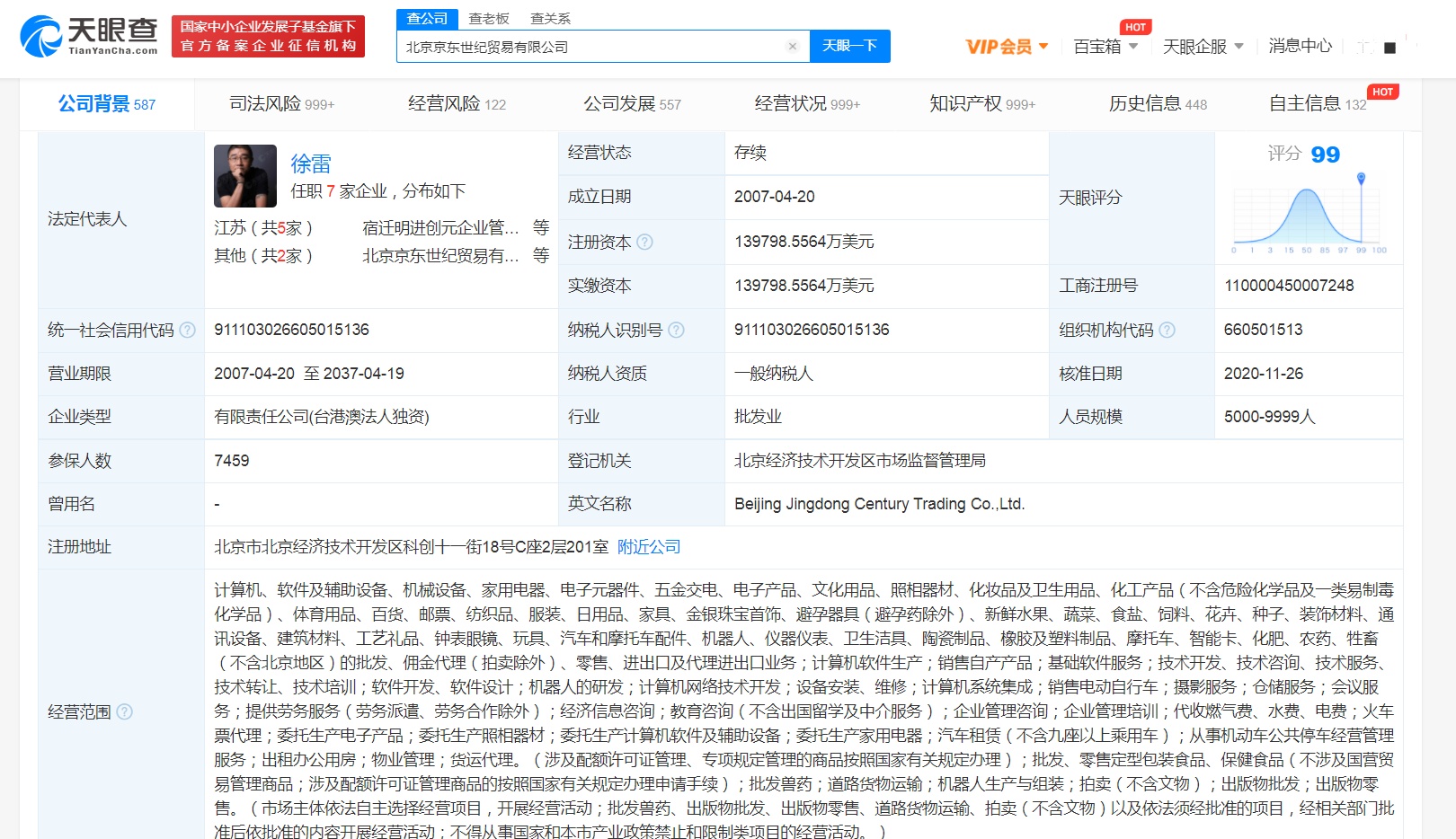Select 组织机构代码 value 660501513
This screenshot has width=1456, height=839.
coord(1263,330)
